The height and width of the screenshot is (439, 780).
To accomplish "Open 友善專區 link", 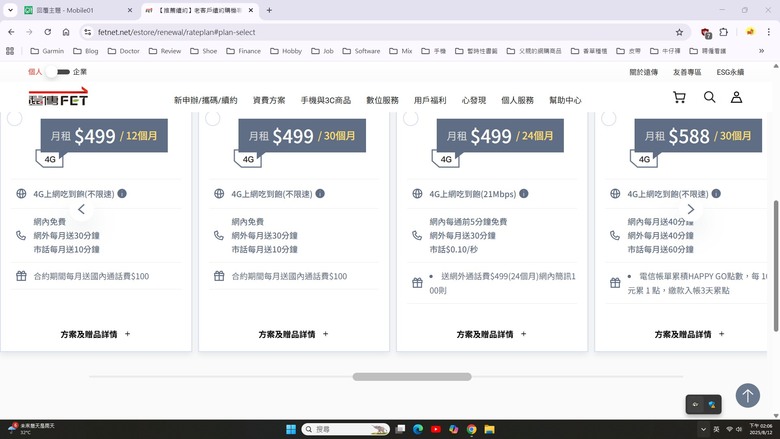I will click(687, 72).
